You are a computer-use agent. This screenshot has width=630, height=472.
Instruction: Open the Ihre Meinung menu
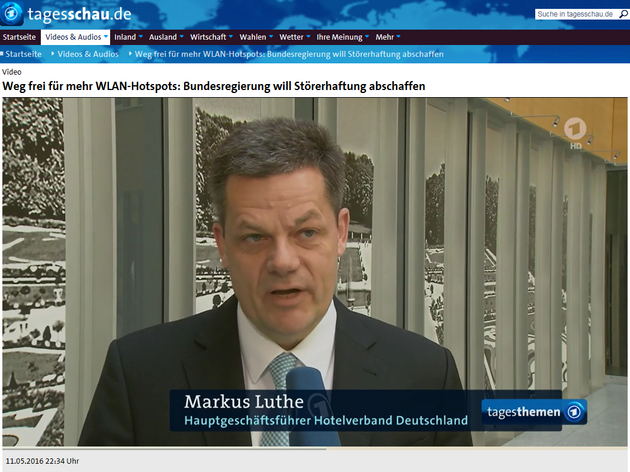[x=338, y=37]
